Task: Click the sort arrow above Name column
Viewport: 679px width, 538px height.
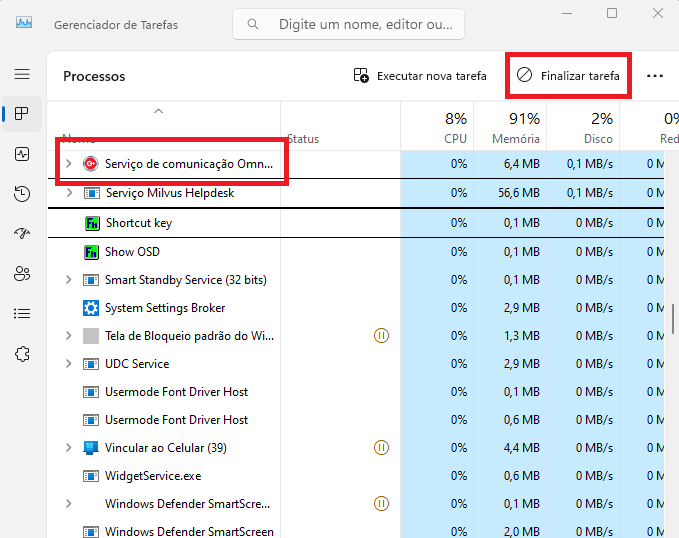Action: 158,111
